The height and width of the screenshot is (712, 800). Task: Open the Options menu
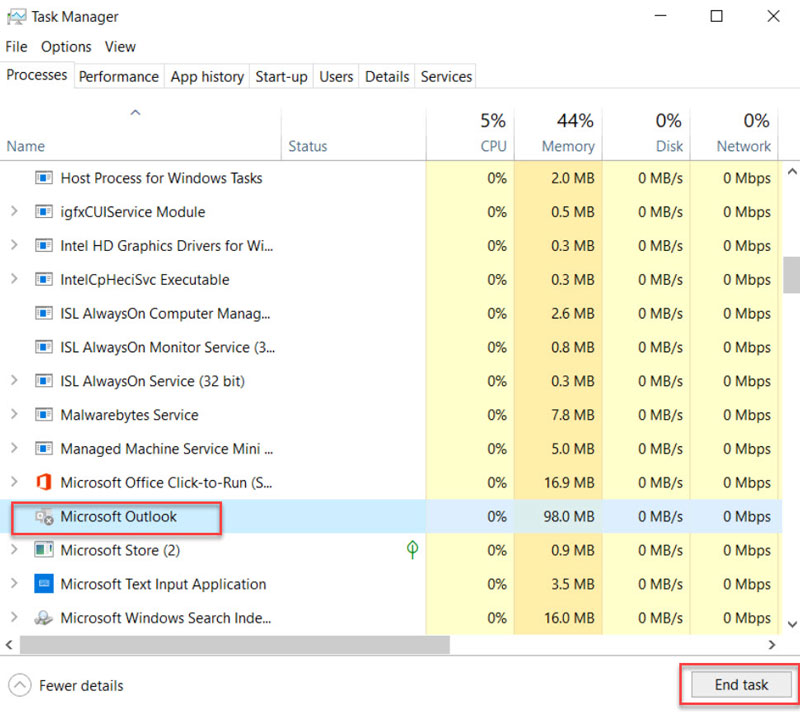66,46
